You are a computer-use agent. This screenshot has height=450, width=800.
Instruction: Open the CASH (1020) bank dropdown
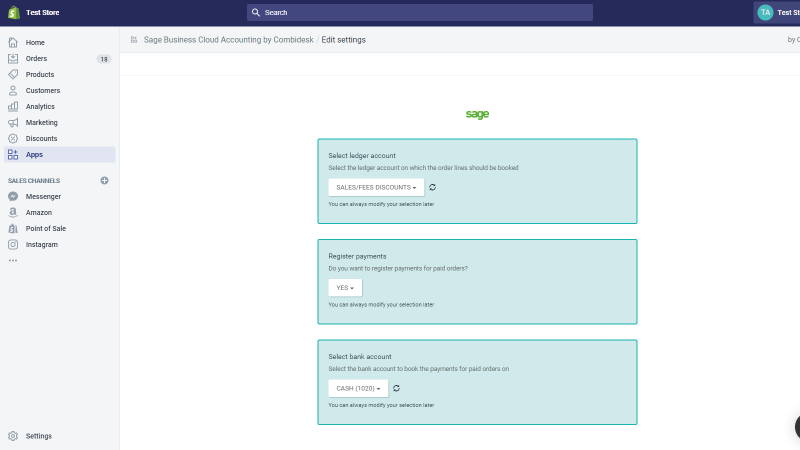tap(358, 388)
